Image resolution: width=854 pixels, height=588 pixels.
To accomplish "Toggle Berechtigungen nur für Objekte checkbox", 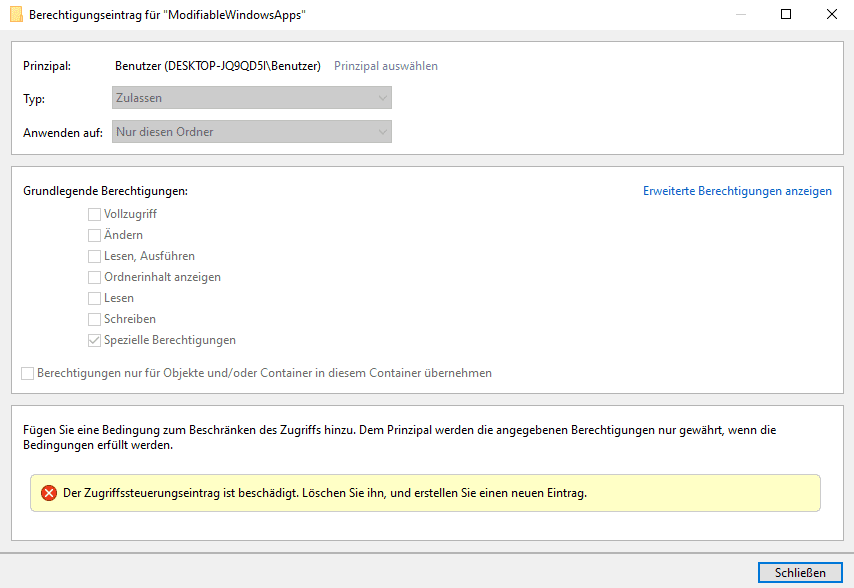I will (x=27, y=373).
